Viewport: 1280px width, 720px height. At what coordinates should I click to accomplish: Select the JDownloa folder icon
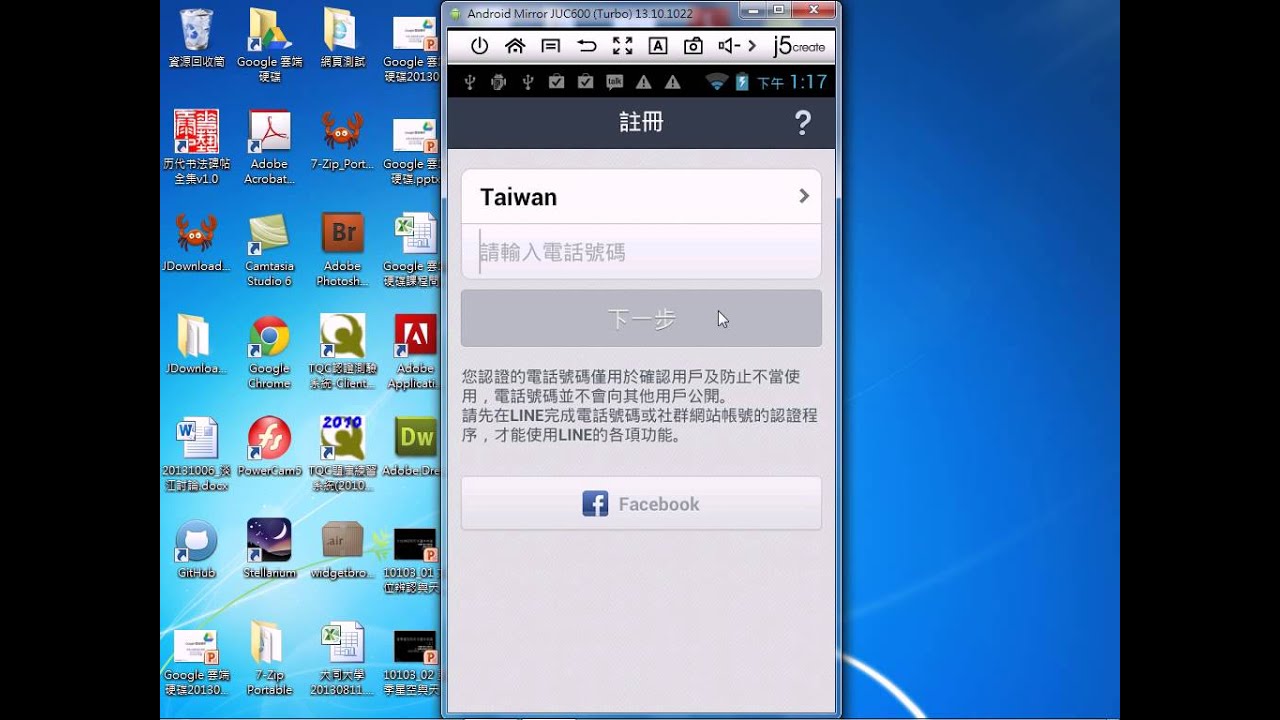click(x=196, y=344)
